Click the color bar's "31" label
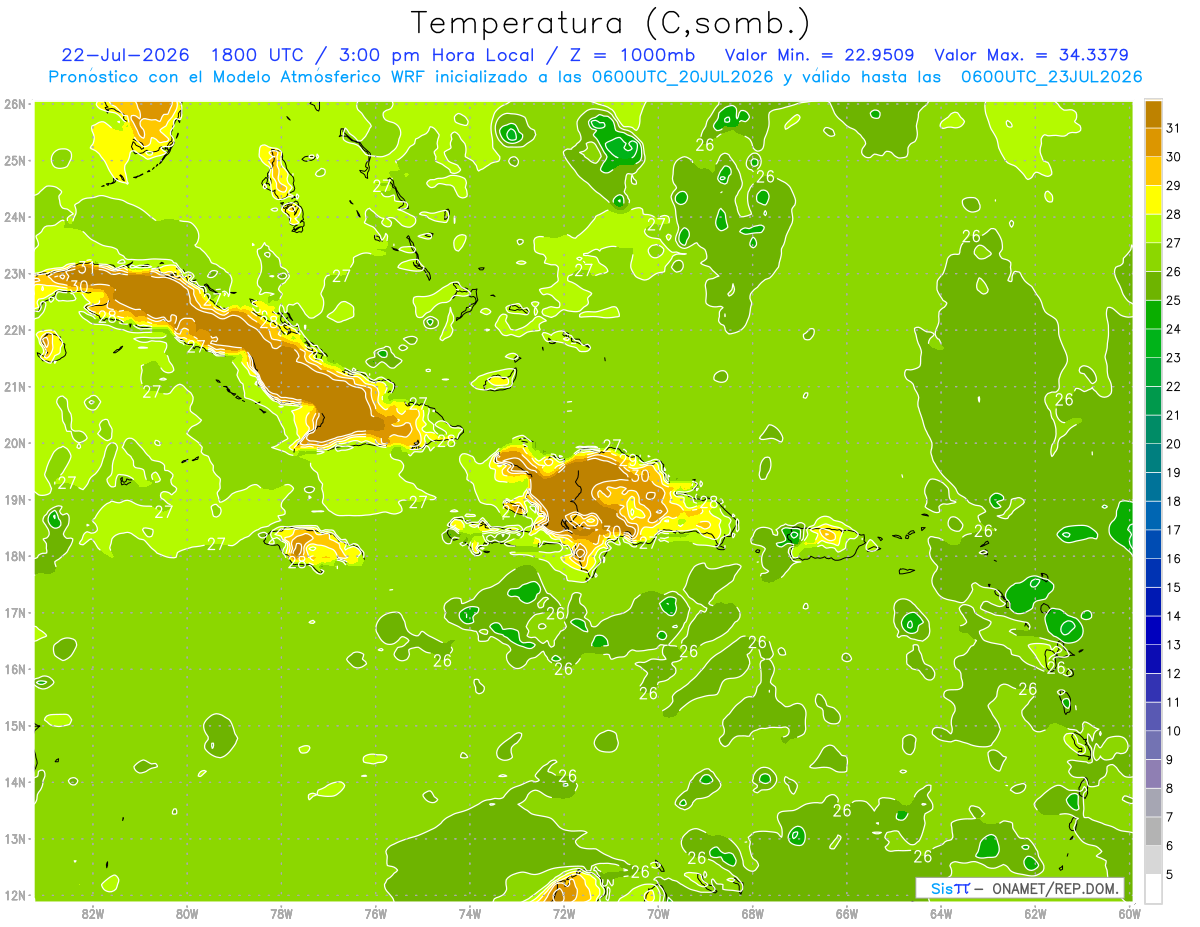 1173,128
